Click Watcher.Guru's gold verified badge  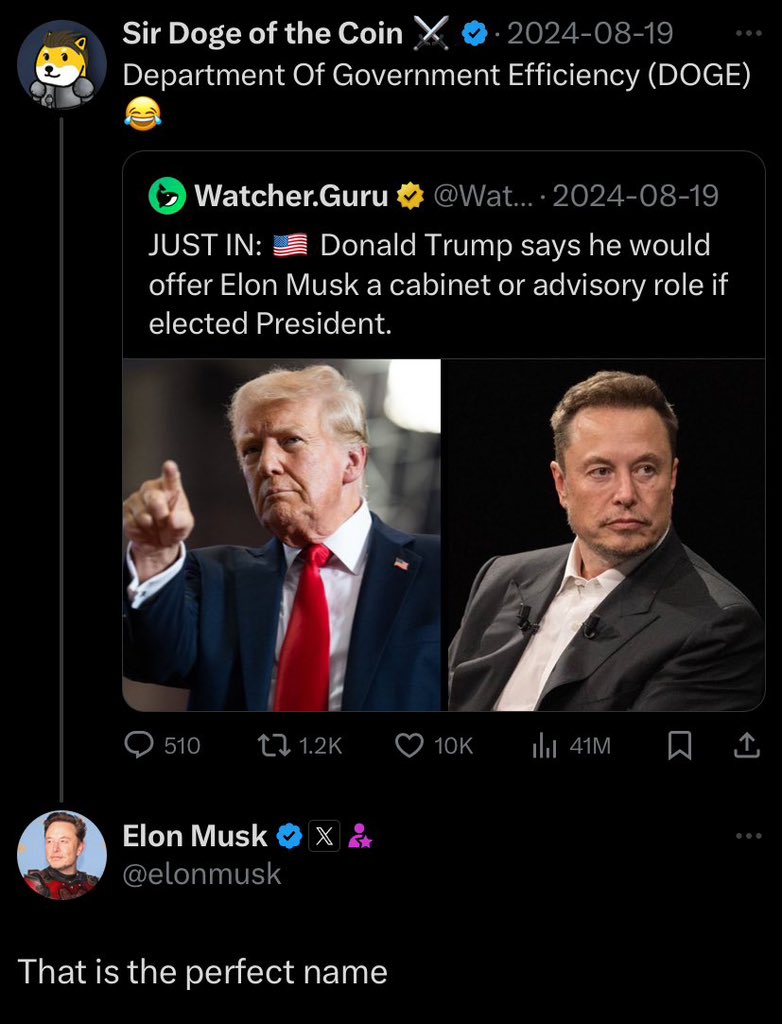click(409, 196)
